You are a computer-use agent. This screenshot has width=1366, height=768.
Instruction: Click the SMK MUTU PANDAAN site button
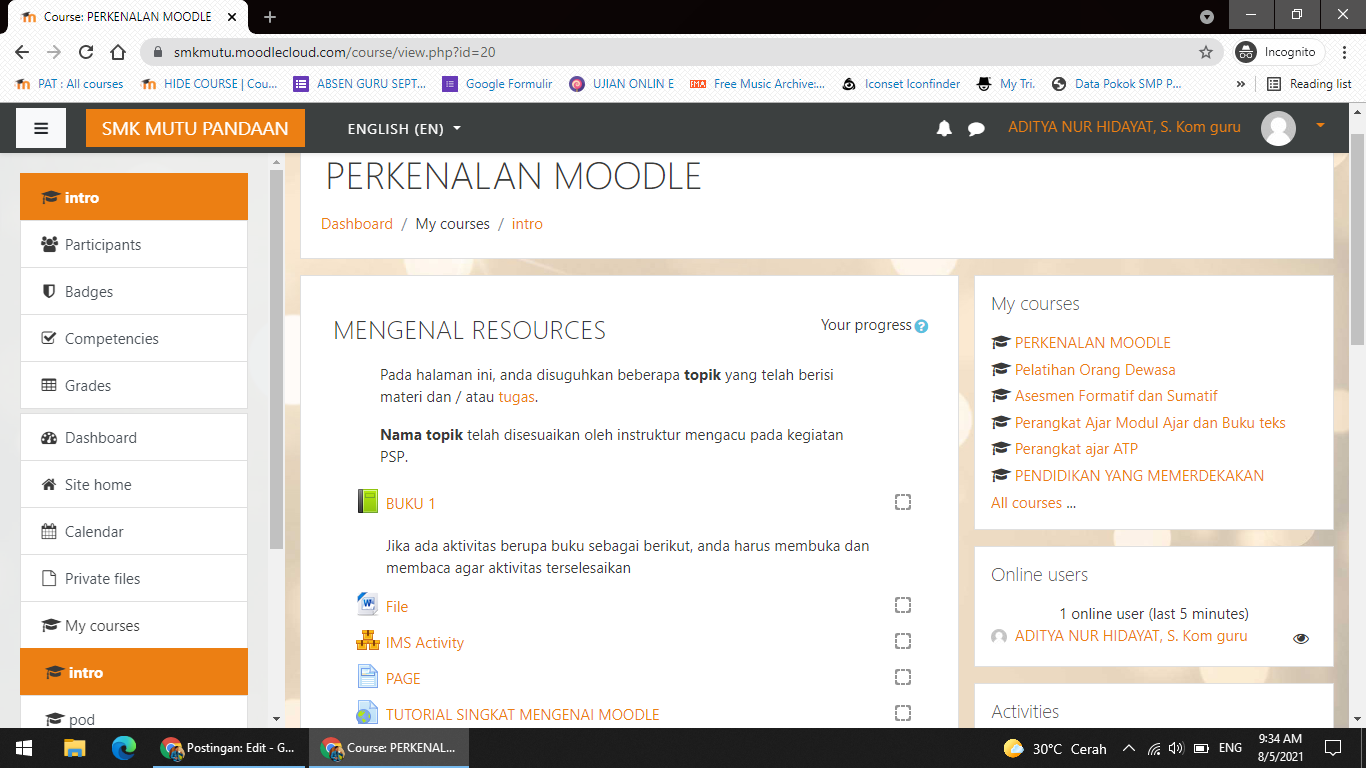pyautogui.click(x=195, y=128)
